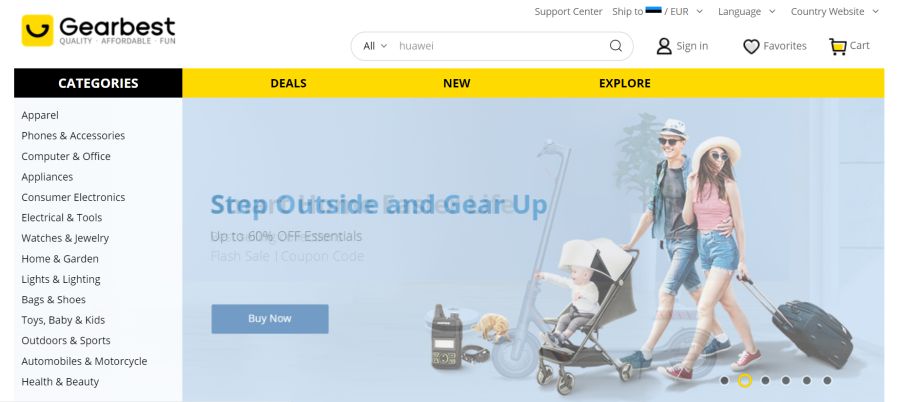Click the search field containing huawei
This screenshot has height=402, width=900.
499,46
